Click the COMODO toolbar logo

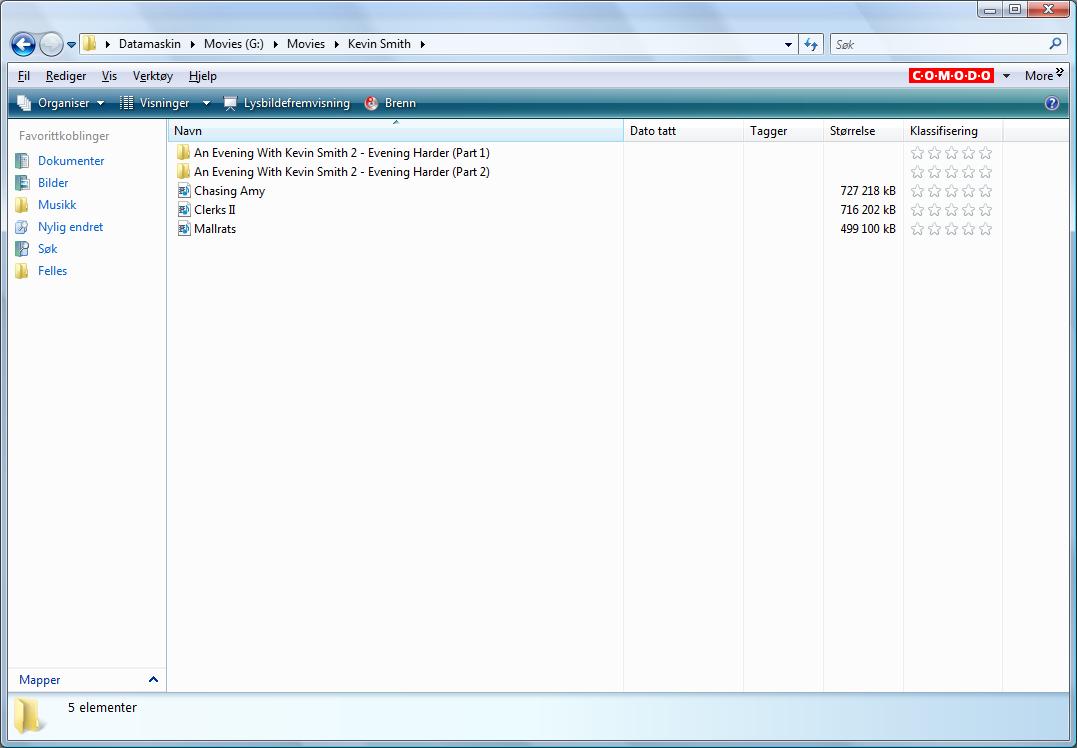pos(951,76)
